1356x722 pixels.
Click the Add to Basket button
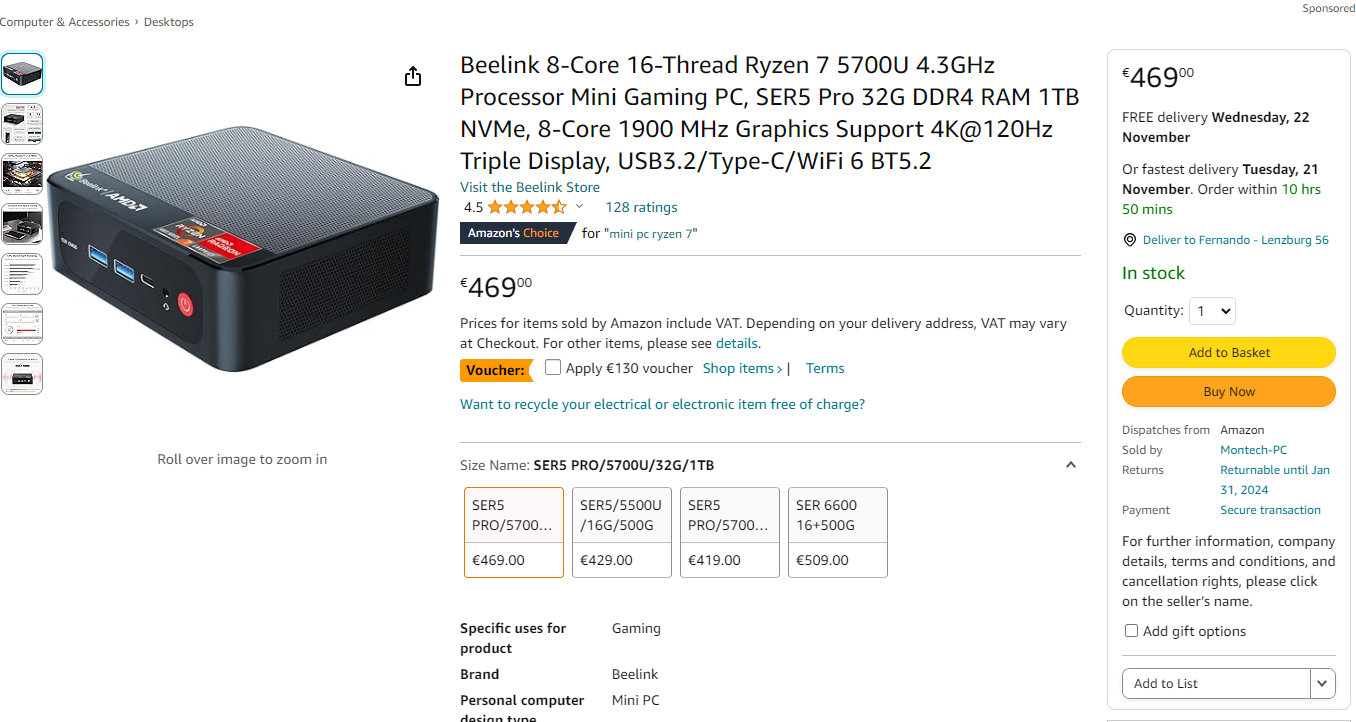click(x=1228, y=352)
